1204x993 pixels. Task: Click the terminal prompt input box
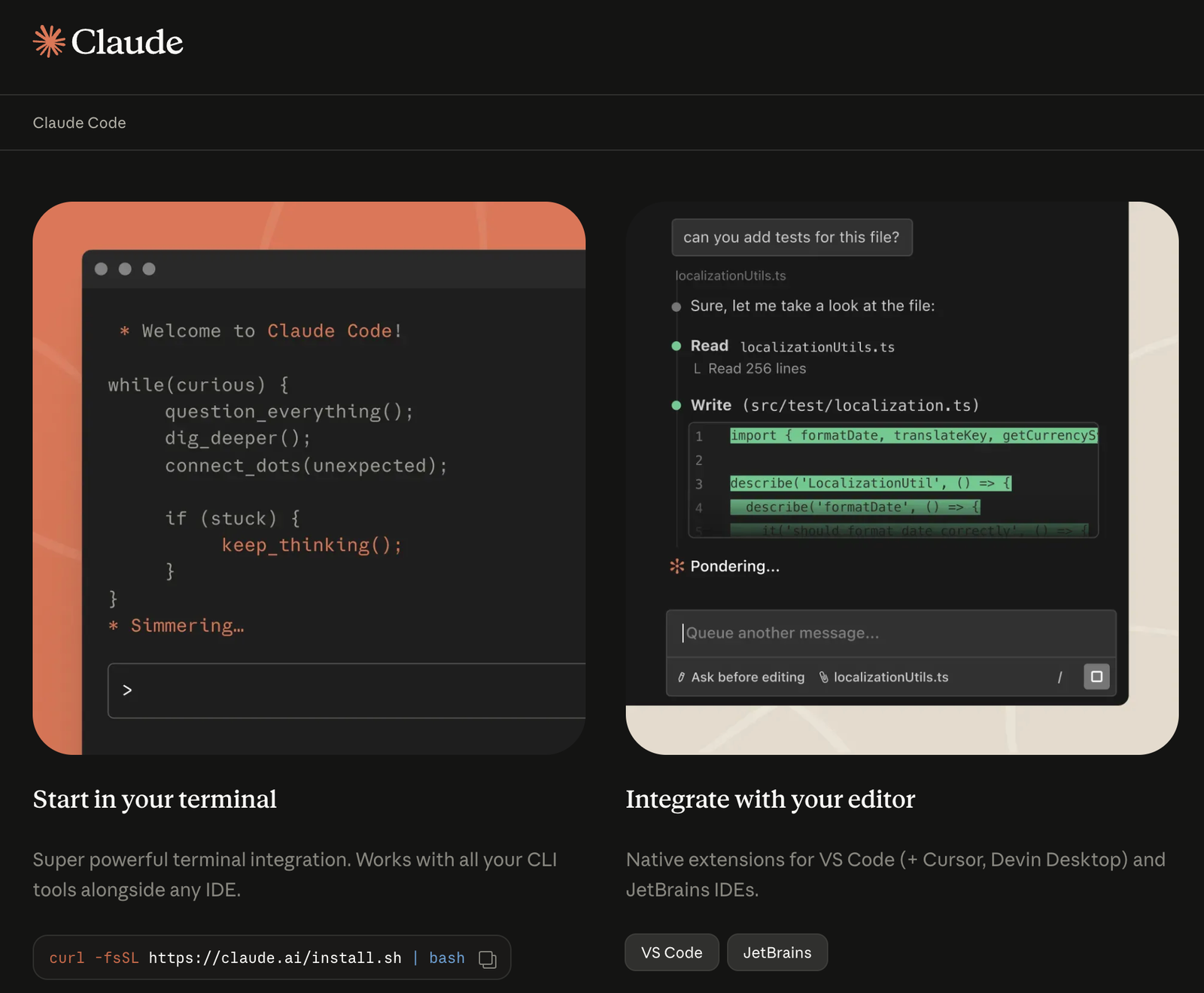click(x=347, y=690)
